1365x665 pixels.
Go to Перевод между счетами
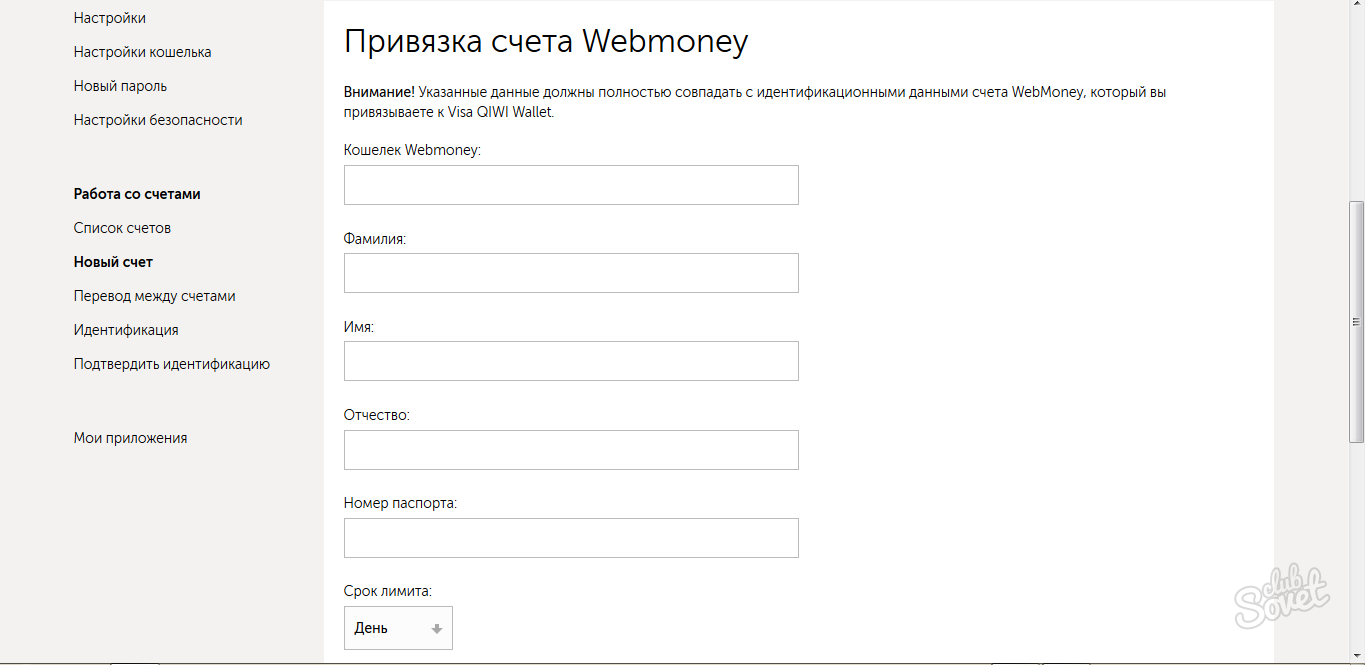(x=154, y=296)
